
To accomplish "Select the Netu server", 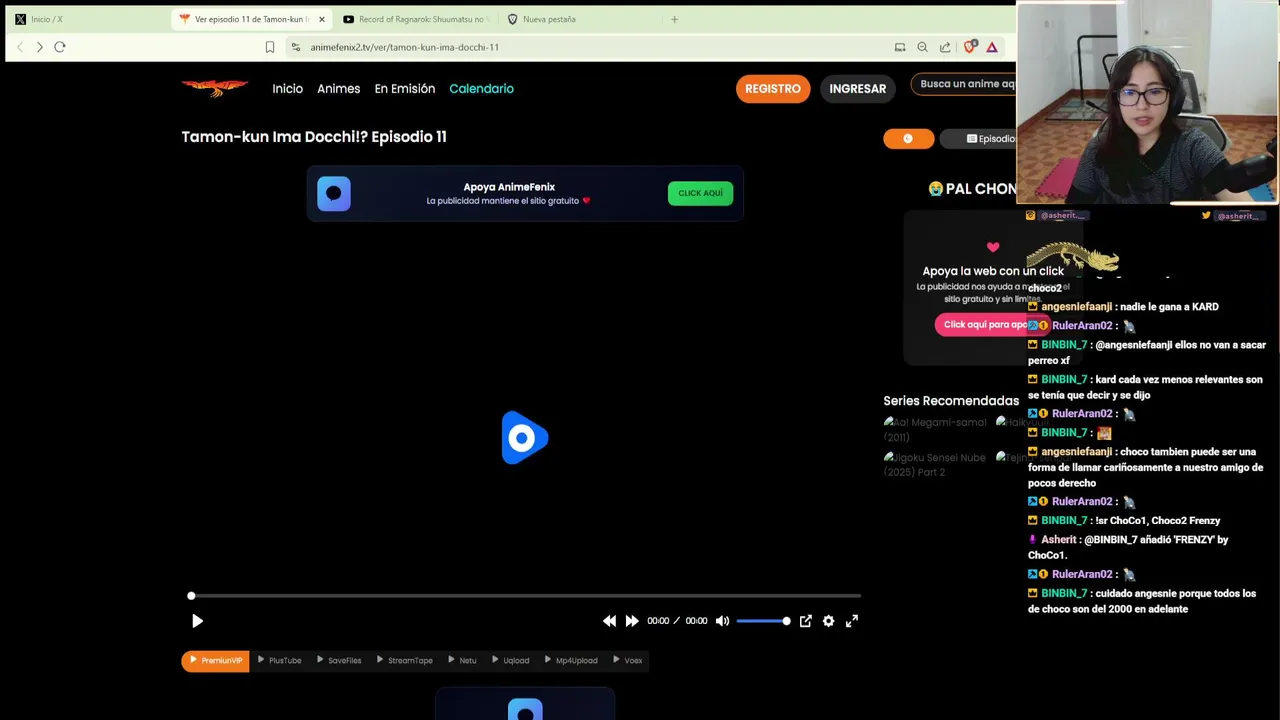I will pos(462,660).
